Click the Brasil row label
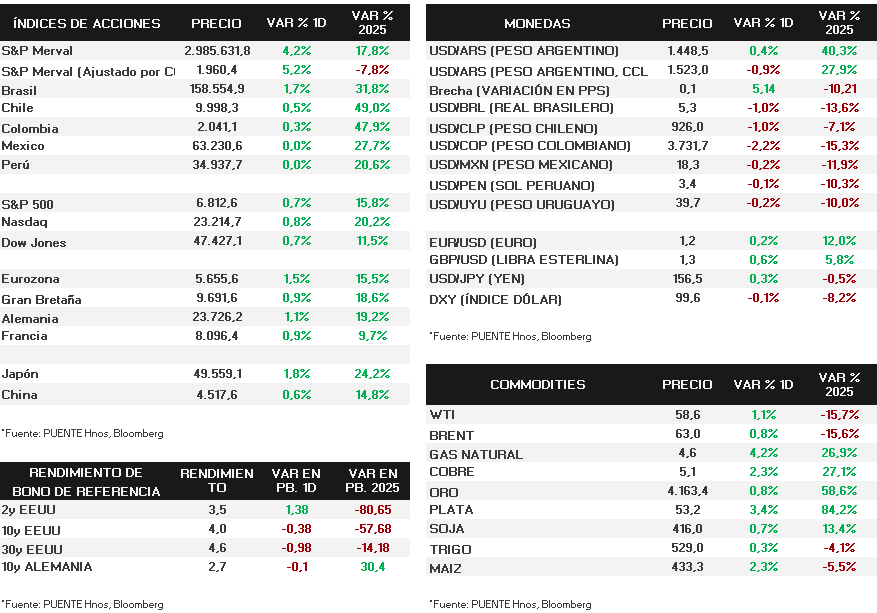Screen dimensions: 877x613 click(x=19, y=90)
